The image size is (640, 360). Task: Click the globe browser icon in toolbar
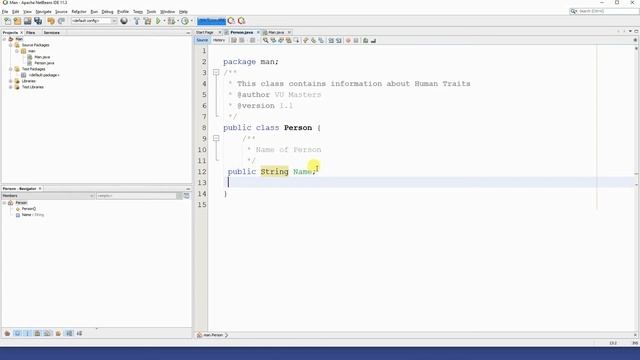point(124,21)
